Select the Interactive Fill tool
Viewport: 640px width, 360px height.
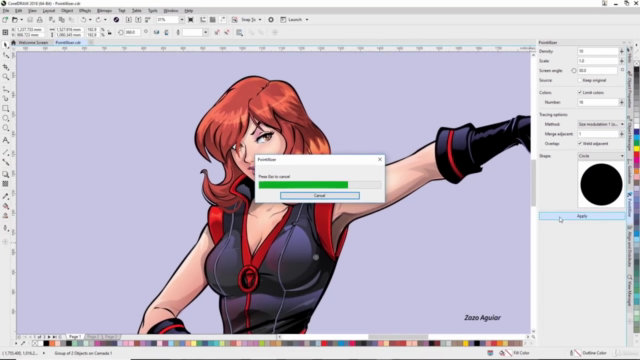coord(5,206)
